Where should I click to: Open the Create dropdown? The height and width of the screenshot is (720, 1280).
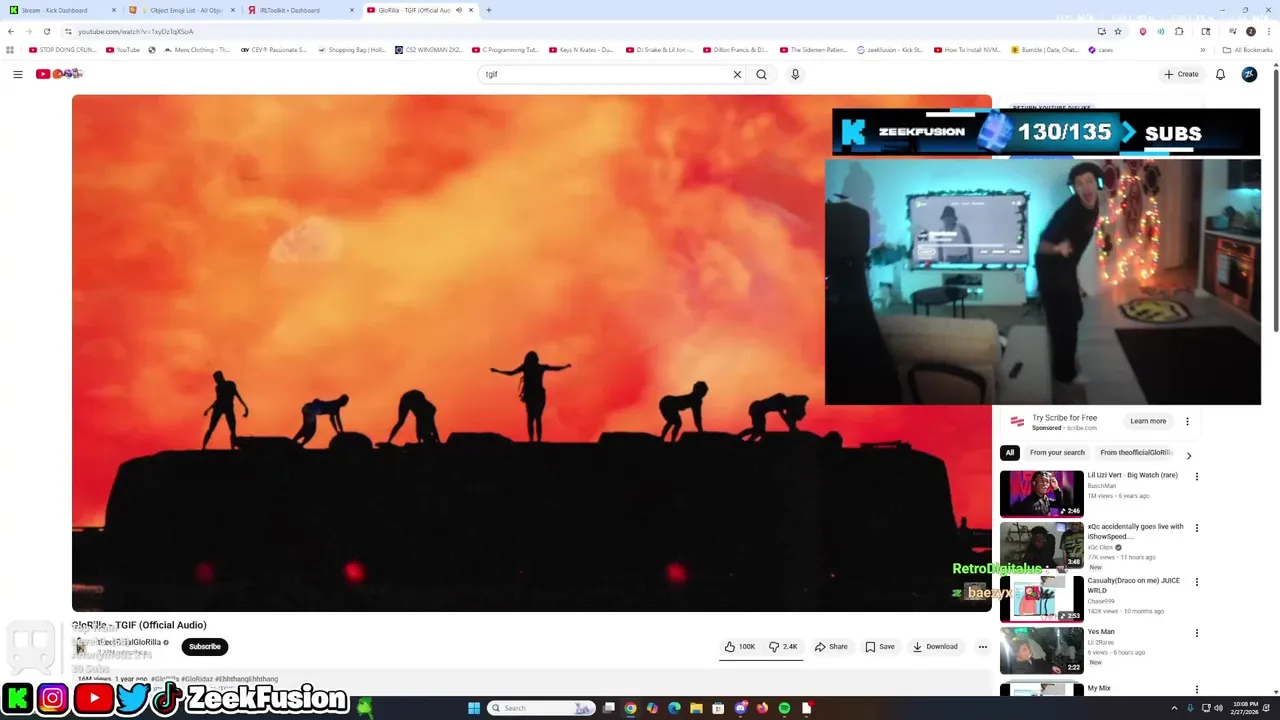(x=1181, y=74)
